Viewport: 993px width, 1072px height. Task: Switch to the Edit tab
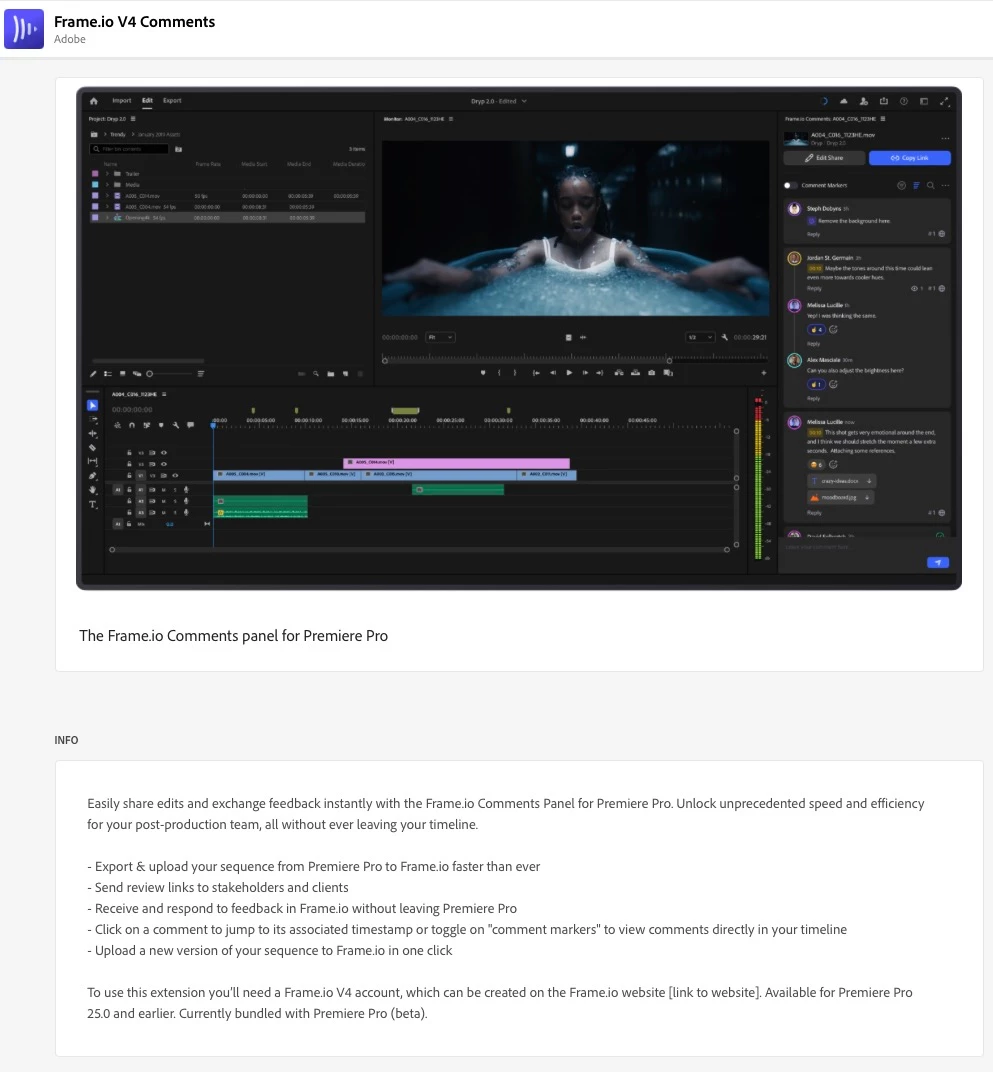[x=147, y=100]
